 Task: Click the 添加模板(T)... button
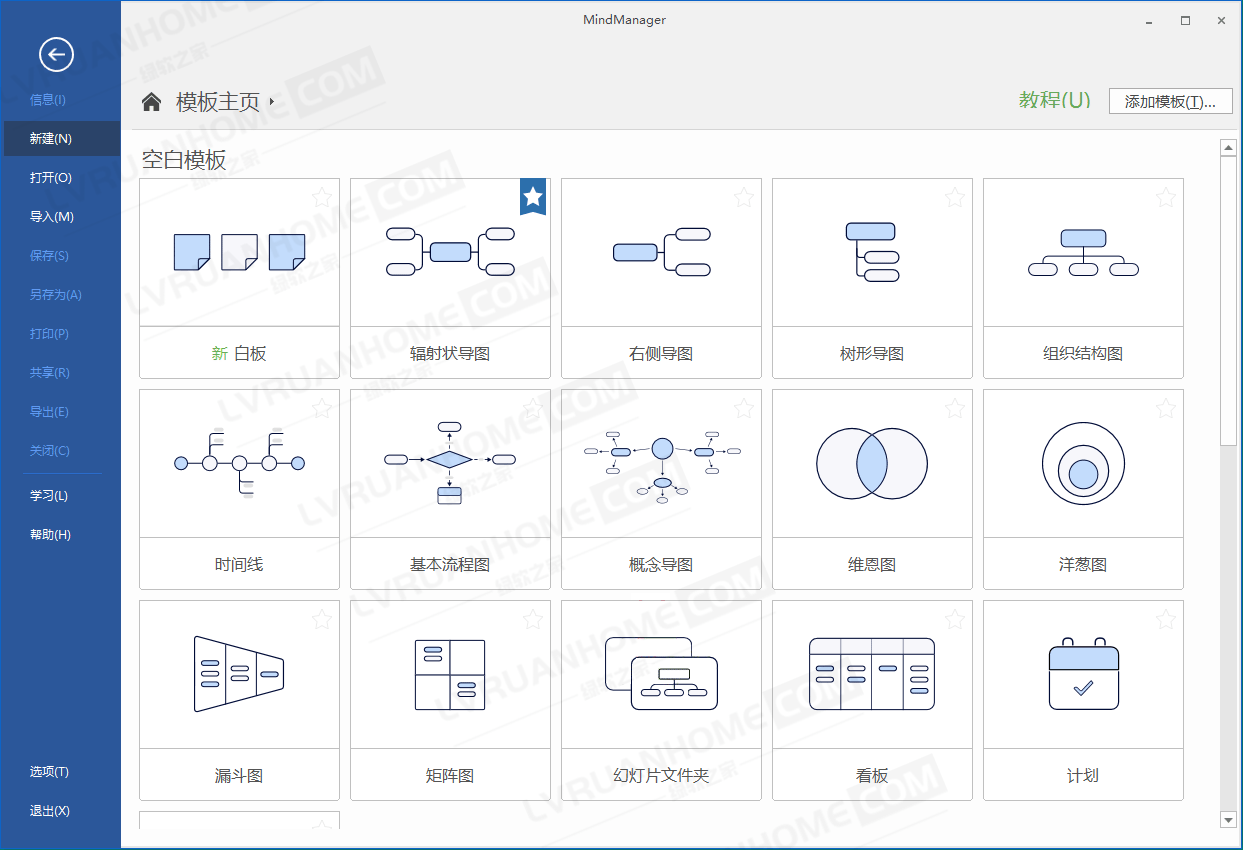pos(1170,101)
